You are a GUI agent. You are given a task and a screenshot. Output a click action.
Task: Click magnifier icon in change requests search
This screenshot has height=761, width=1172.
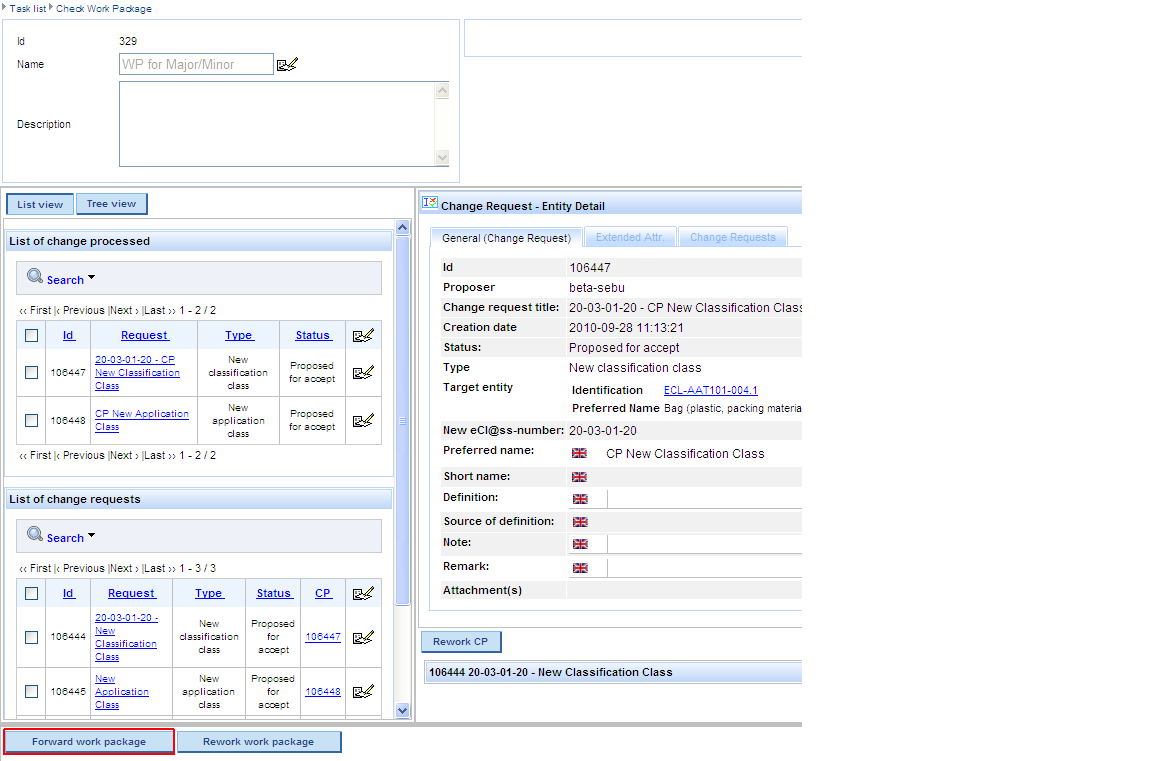[35, 535]
